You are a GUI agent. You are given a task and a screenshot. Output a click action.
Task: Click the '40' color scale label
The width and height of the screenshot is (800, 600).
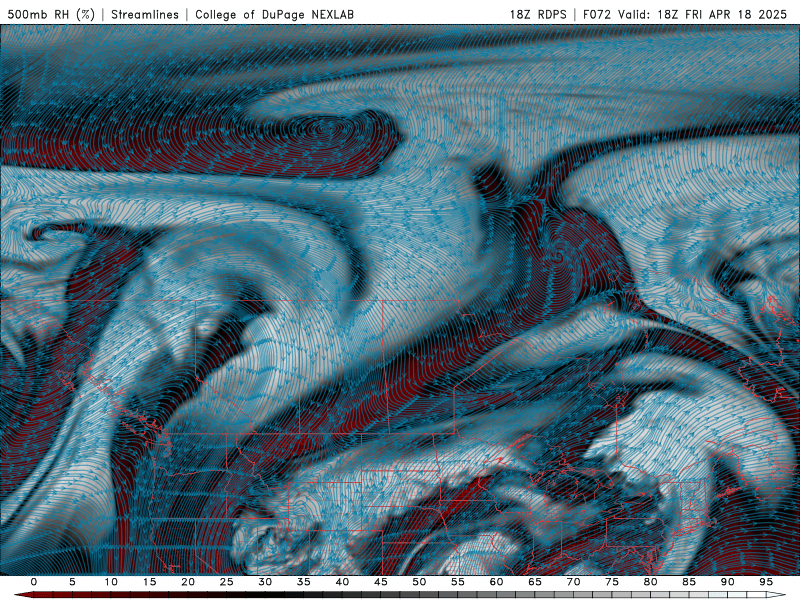click(x=342, y=582)
